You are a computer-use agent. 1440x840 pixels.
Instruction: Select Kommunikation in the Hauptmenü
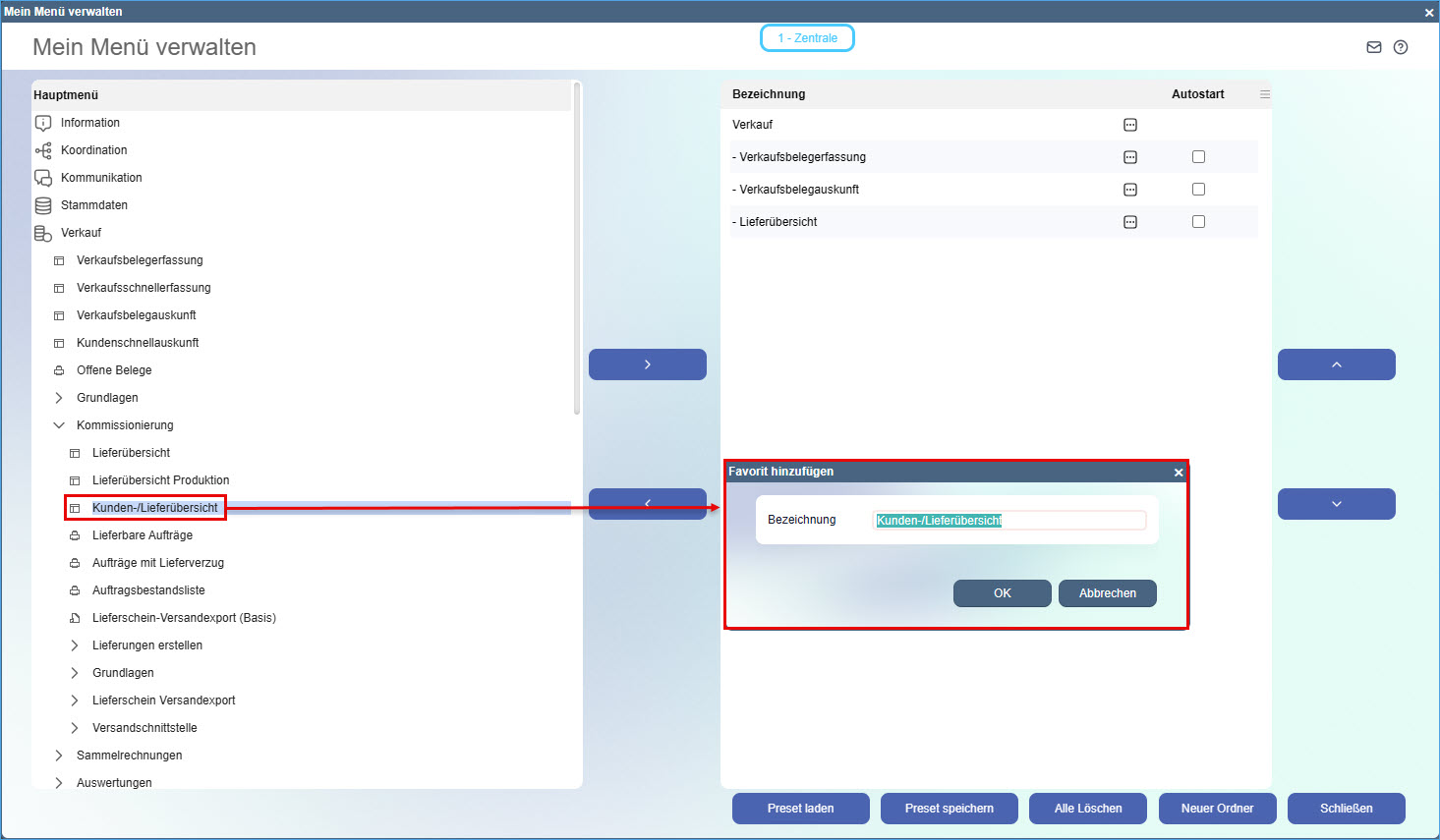tap(101, 178)
